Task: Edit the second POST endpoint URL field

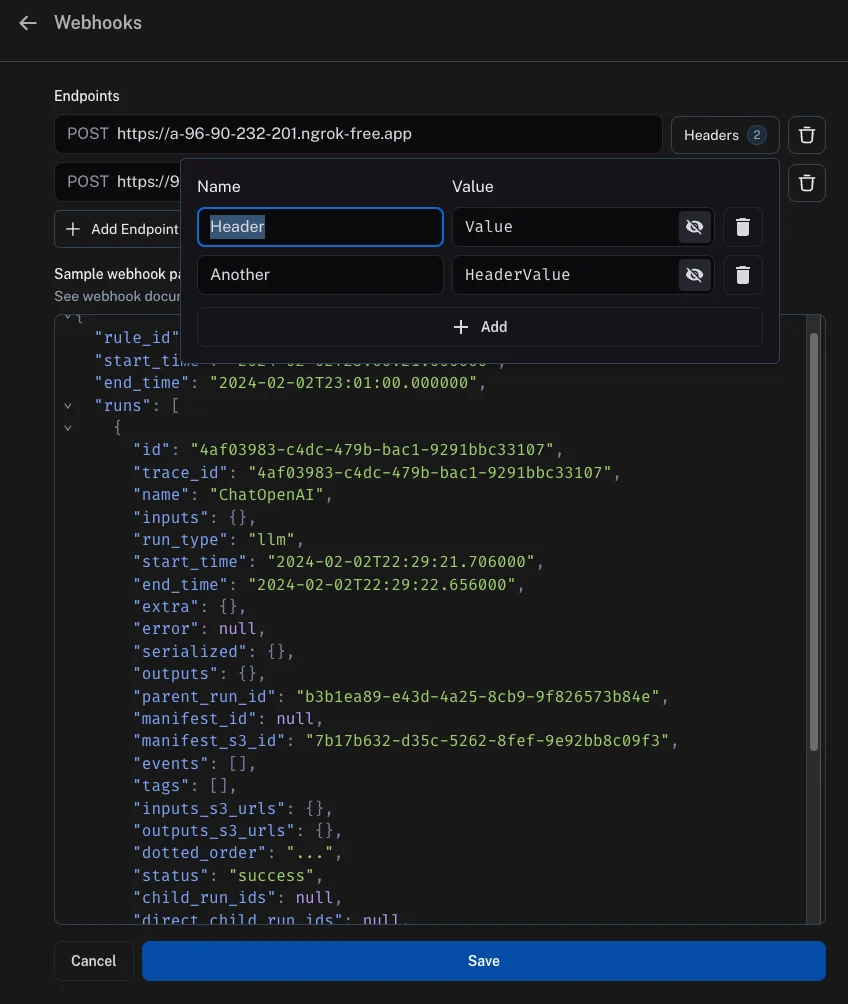Action: point(118,182)
